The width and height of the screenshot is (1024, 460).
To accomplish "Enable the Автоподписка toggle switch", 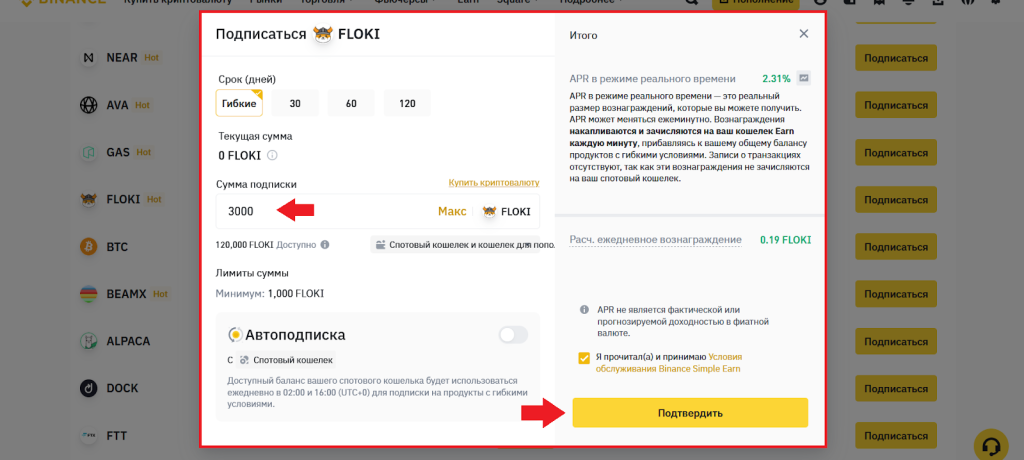I will [x=513, y=335].
